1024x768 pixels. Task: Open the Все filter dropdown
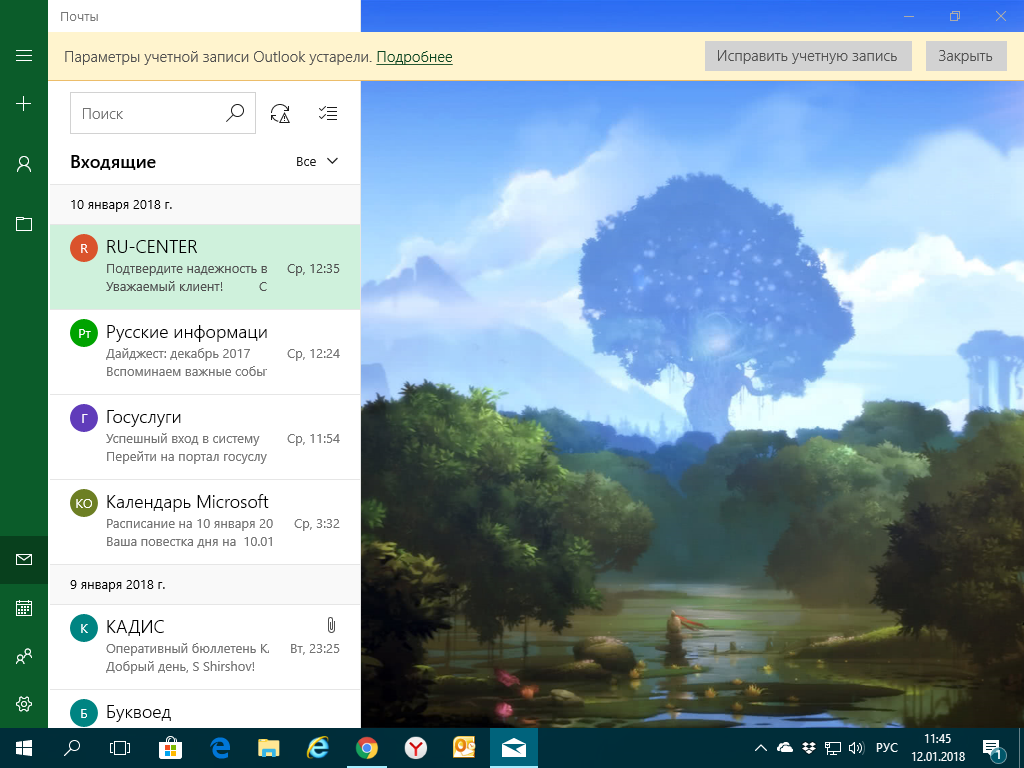point(317,161)
